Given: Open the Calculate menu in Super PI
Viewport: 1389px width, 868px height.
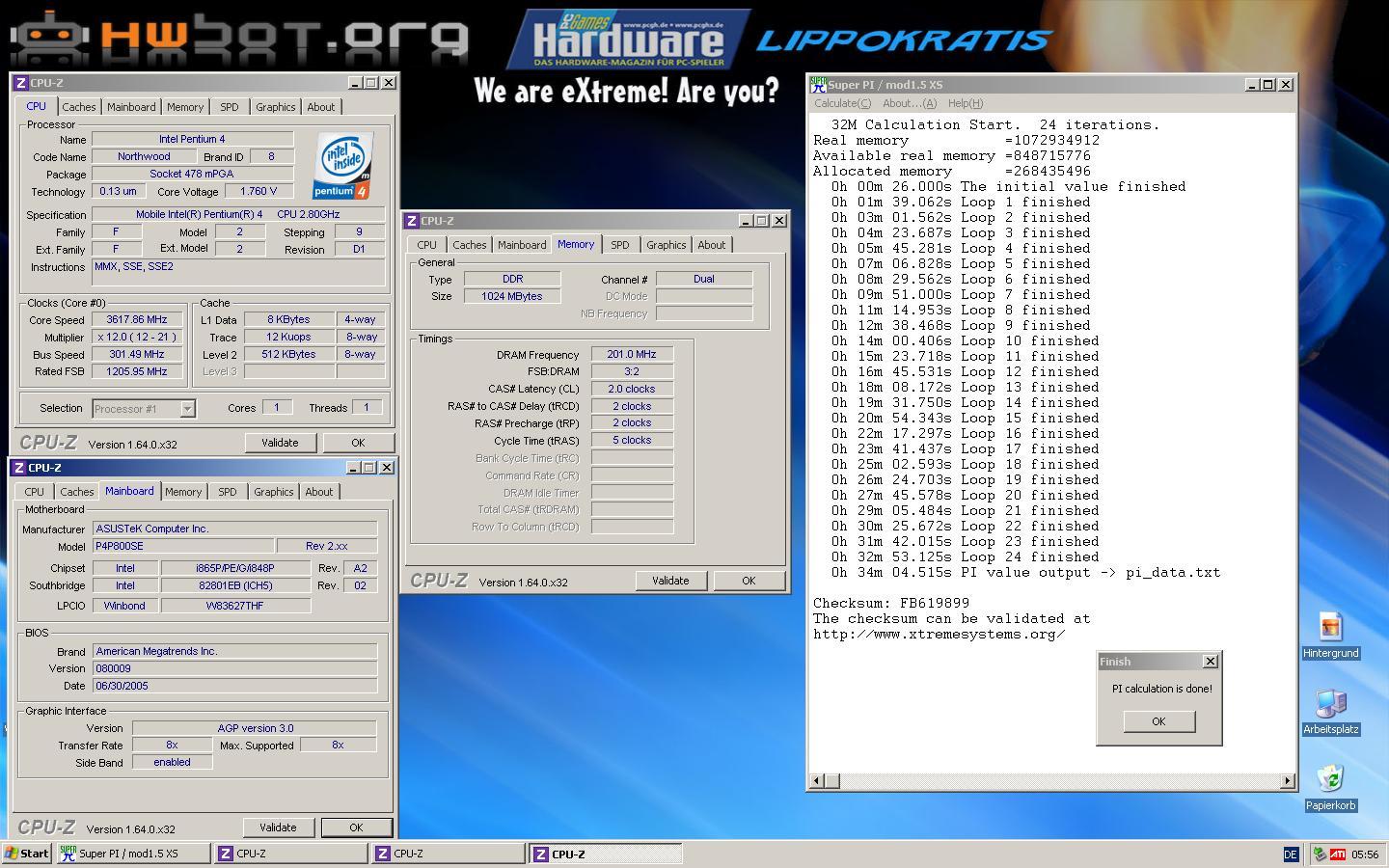Looking at the screenshot, I should (x=842, y=103).
